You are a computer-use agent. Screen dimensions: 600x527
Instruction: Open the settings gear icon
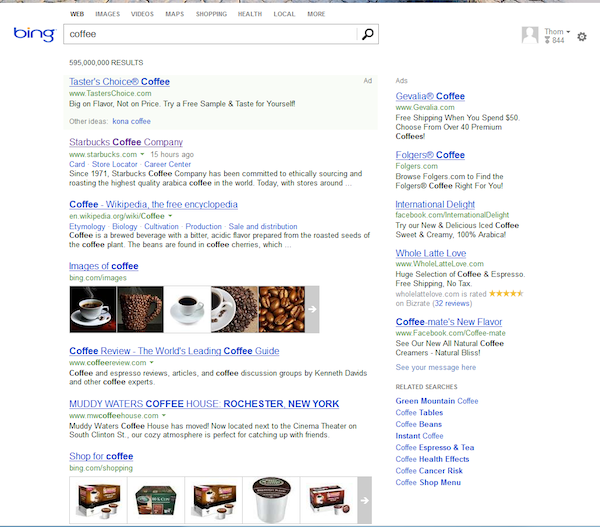click(582, 37)
